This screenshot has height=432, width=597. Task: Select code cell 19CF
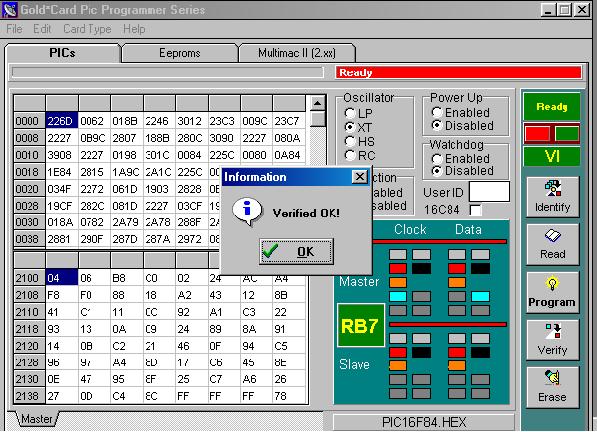(x=62, y=206)
